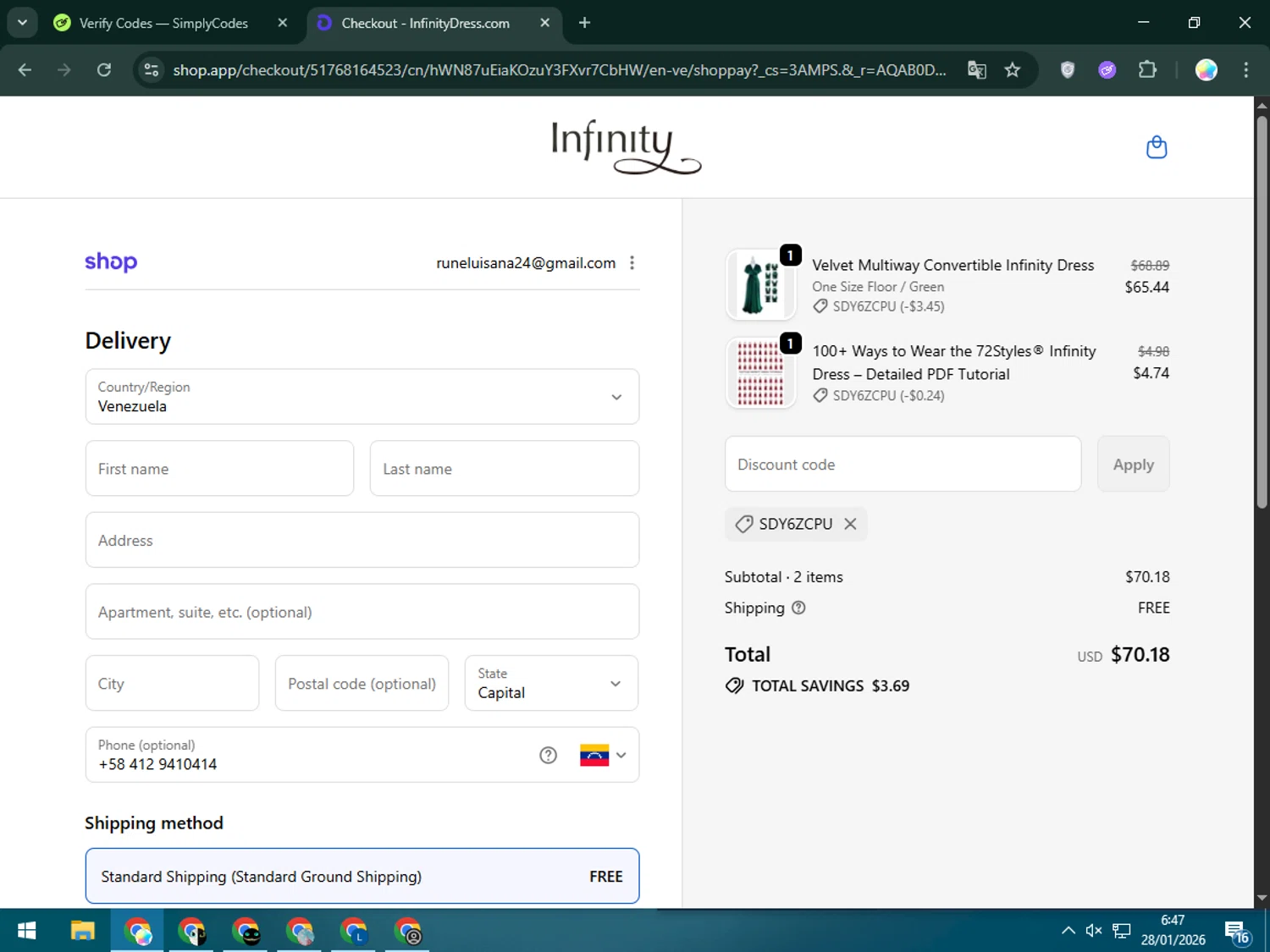The image size is (1270, 952).
Task: Open the Chrome profile avatar
Action: click(x=1206, y=70)
